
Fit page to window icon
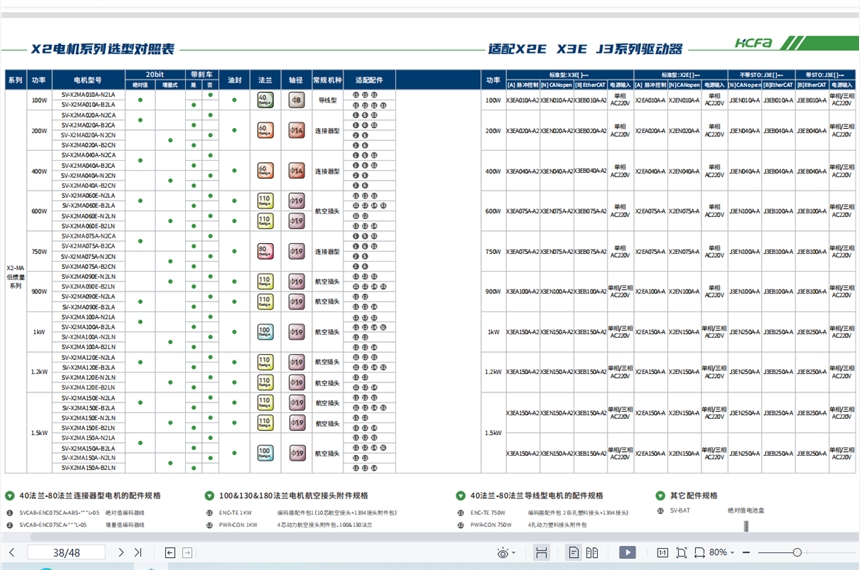pos(681,552)
